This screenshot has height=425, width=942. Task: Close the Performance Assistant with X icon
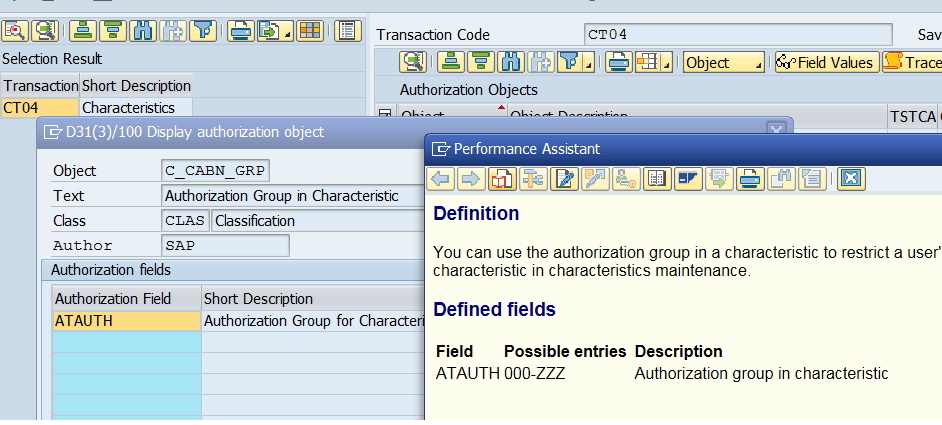[850, 179]
